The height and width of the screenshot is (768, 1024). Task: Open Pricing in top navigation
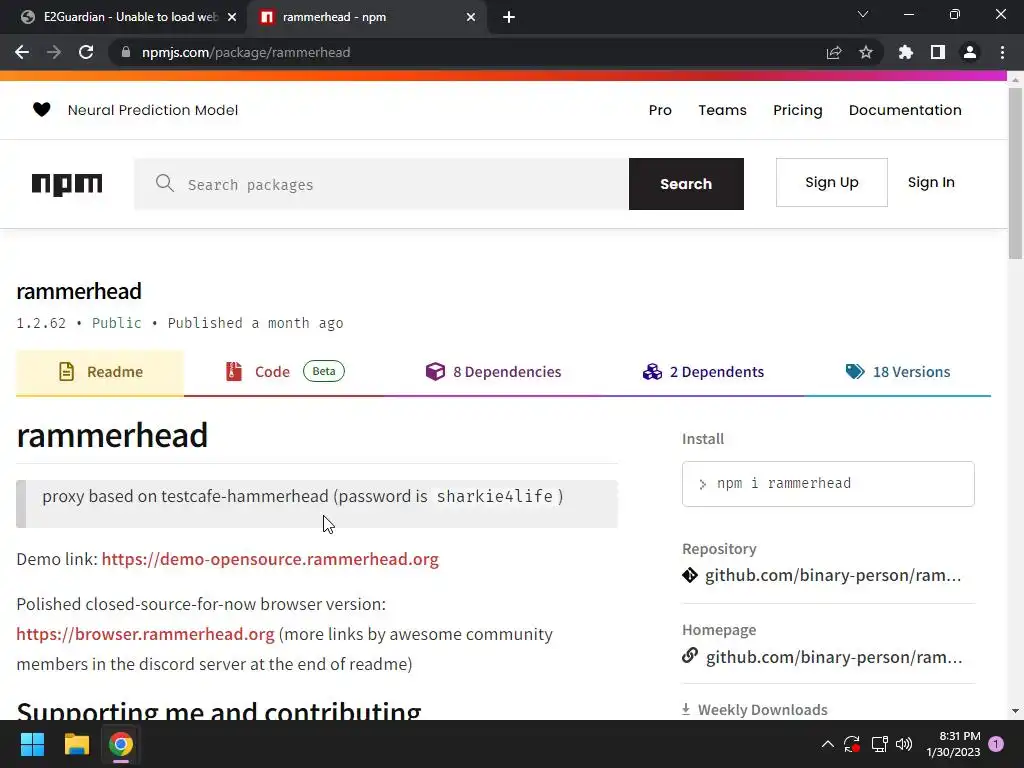tap(797, 110)
